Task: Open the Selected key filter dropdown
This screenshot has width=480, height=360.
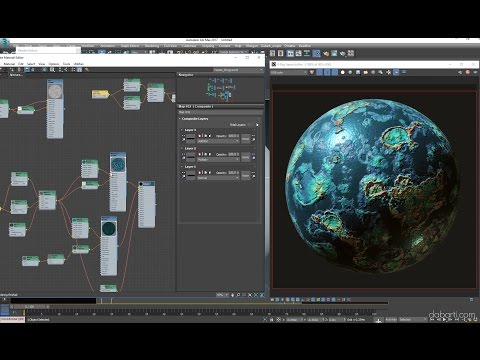Action: point(413,319)
